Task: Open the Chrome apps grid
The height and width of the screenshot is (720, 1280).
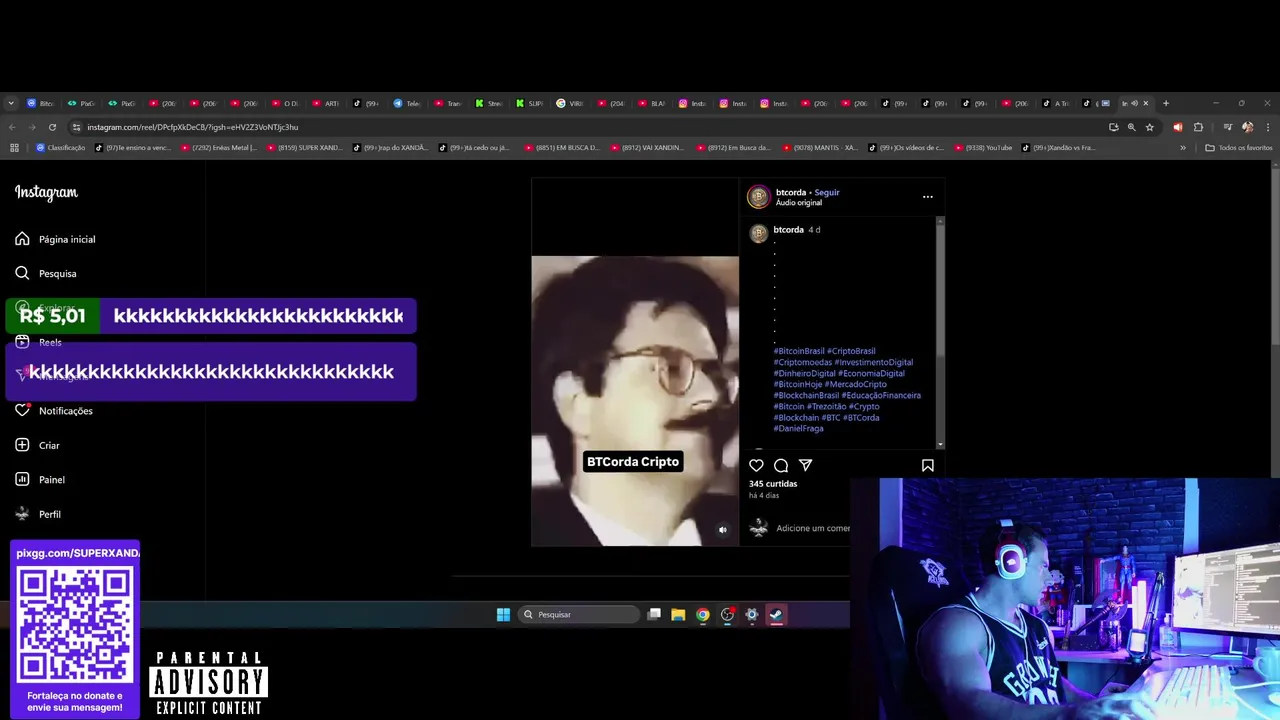Action: 14,148
